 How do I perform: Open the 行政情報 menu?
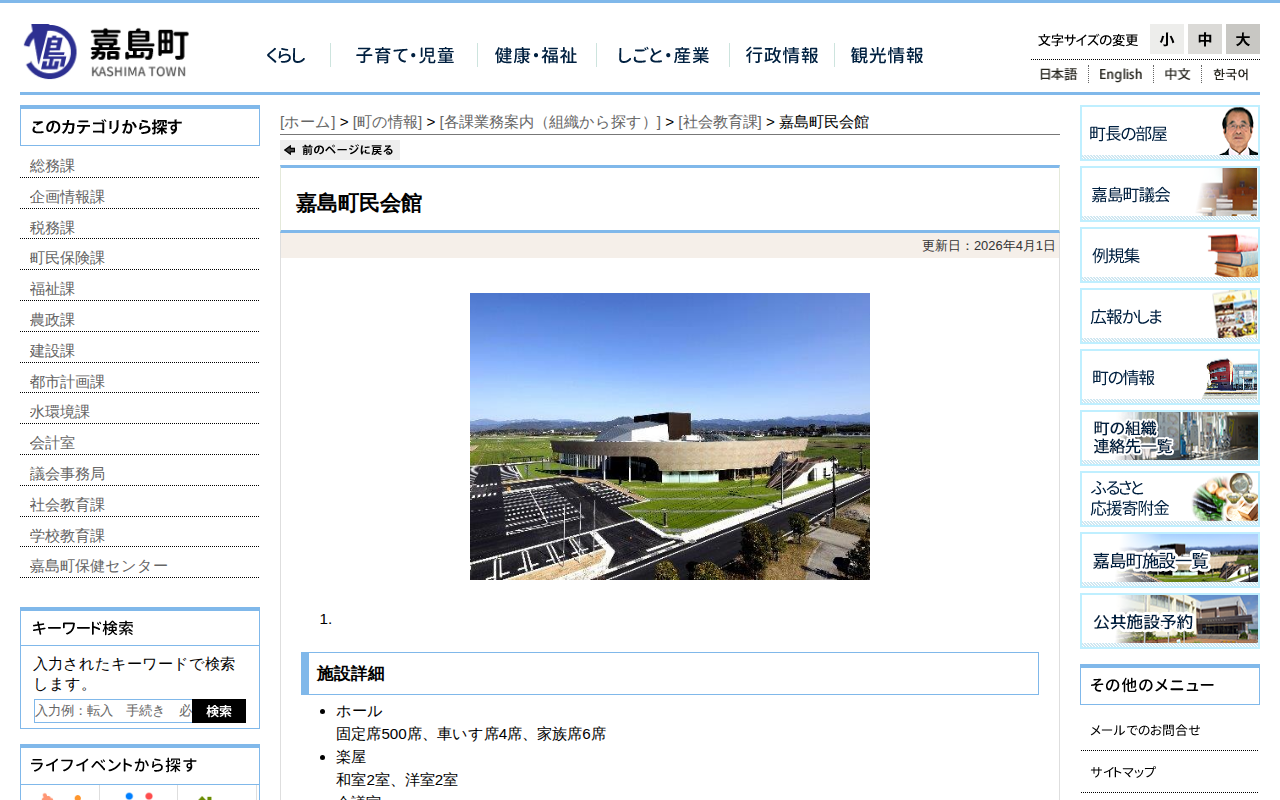pos(782,56)
